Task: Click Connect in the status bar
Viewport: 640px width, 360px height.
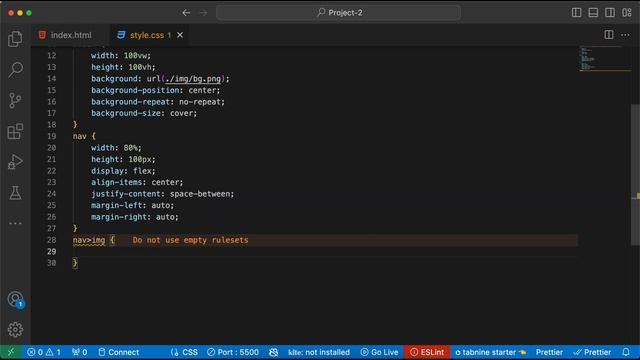Action: tap(119, 352)
